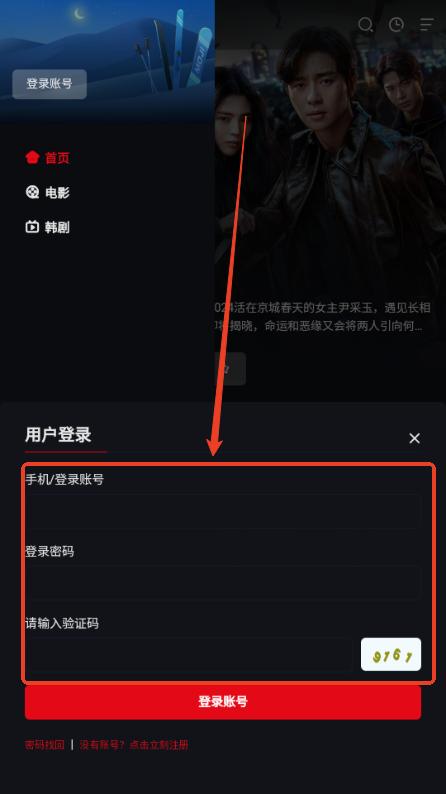Open the 韩剧 sidebar label
The height and width of the screenshot is (794, 446).
click(x=57, y=227)
